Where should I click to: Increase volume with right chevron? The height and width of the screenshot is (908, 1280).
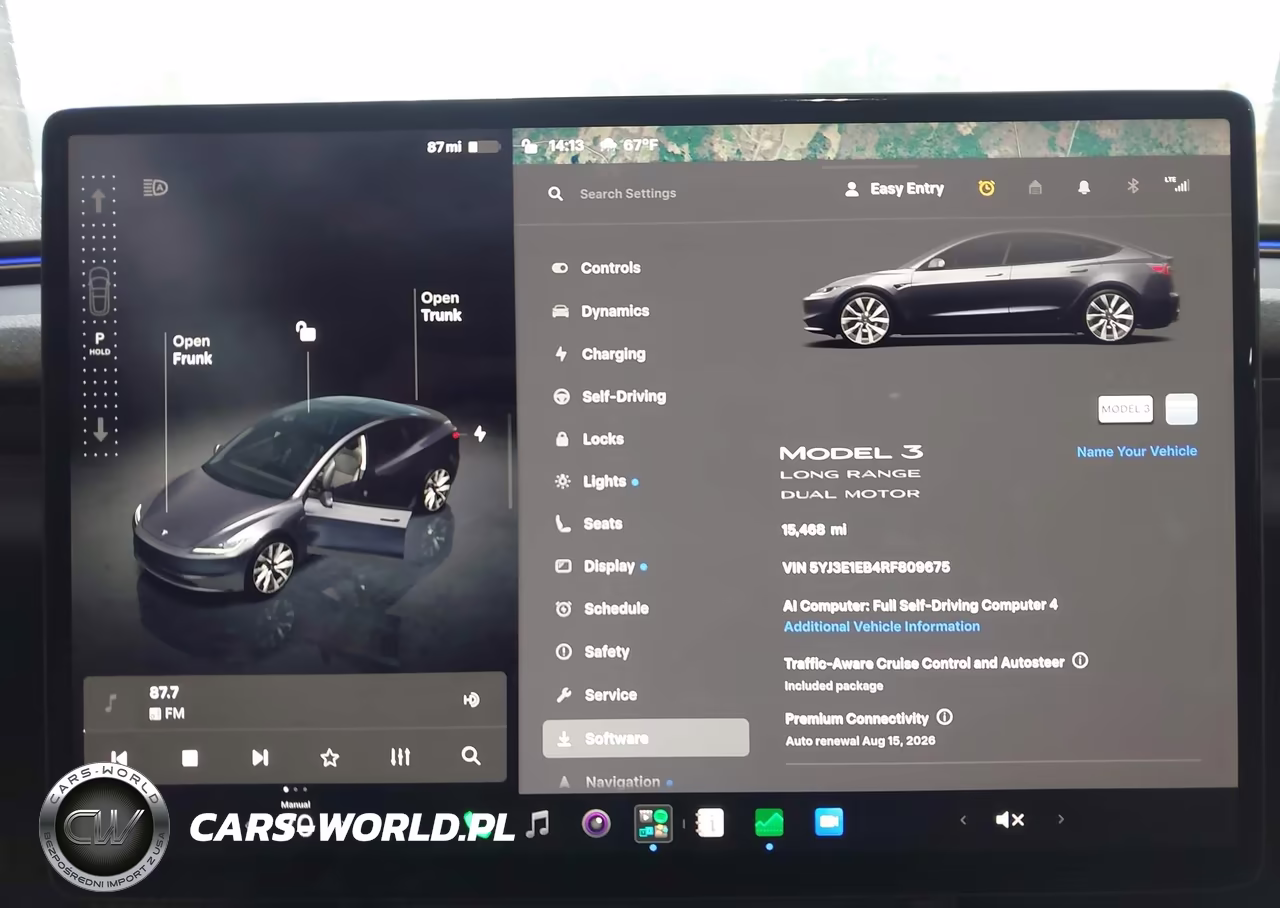[x=1060, y=819]
